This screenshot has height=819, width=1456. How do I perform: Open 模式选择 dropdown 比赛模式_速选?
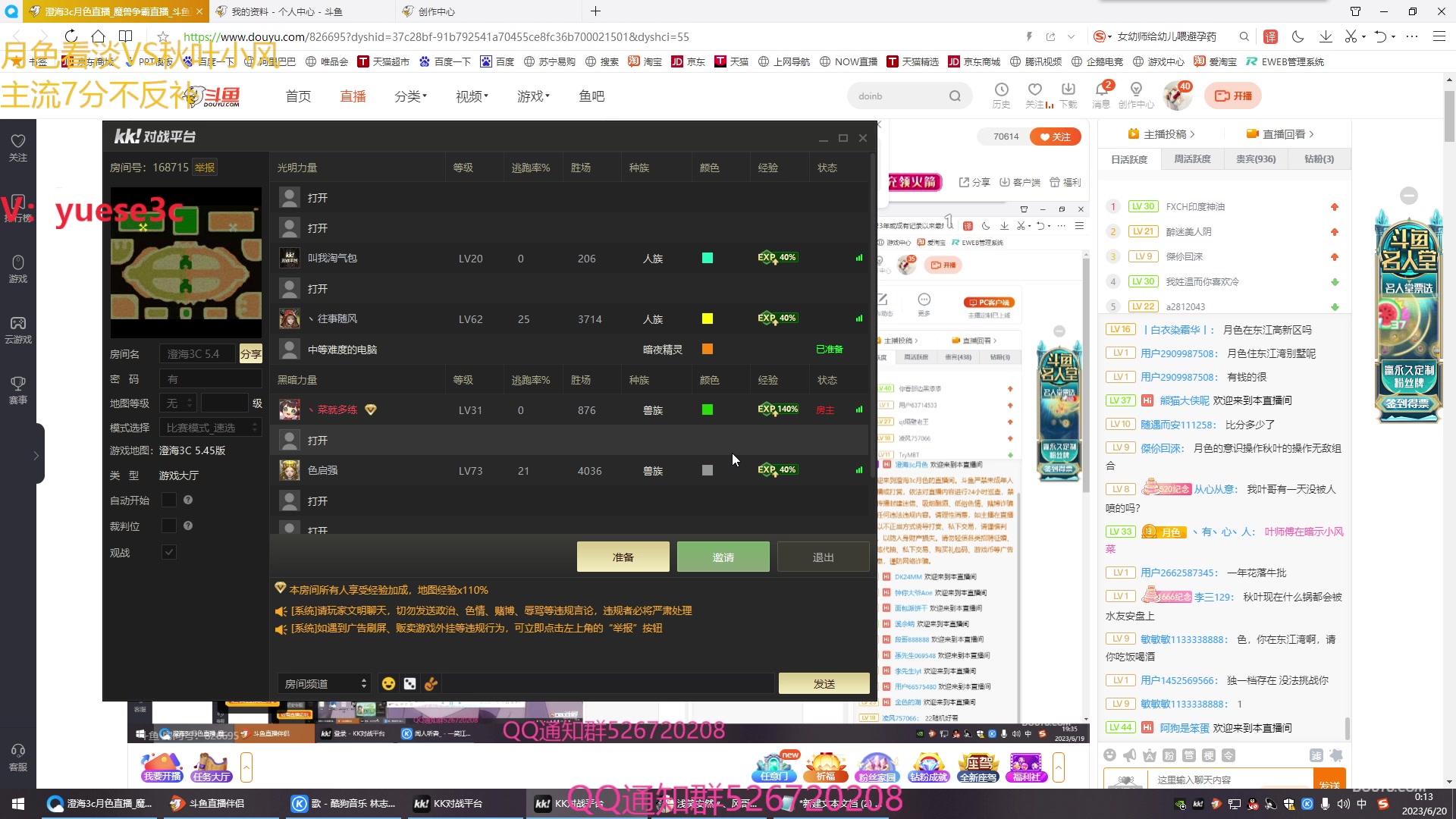coord(210,428)
